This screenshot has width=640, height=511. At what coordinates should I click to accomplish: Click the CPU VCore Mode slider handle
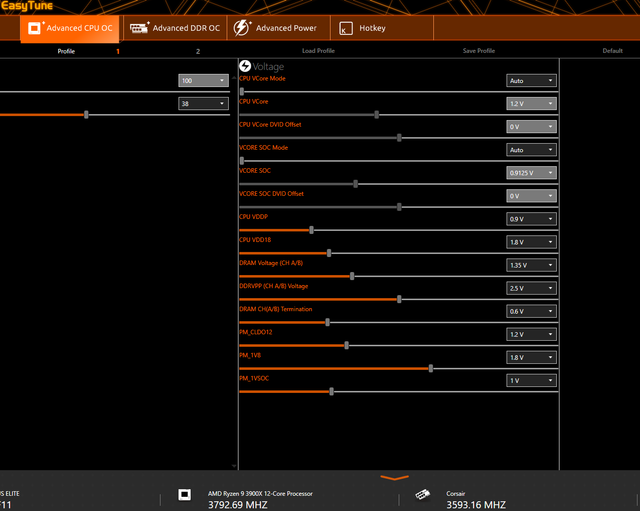coord(242,92)
